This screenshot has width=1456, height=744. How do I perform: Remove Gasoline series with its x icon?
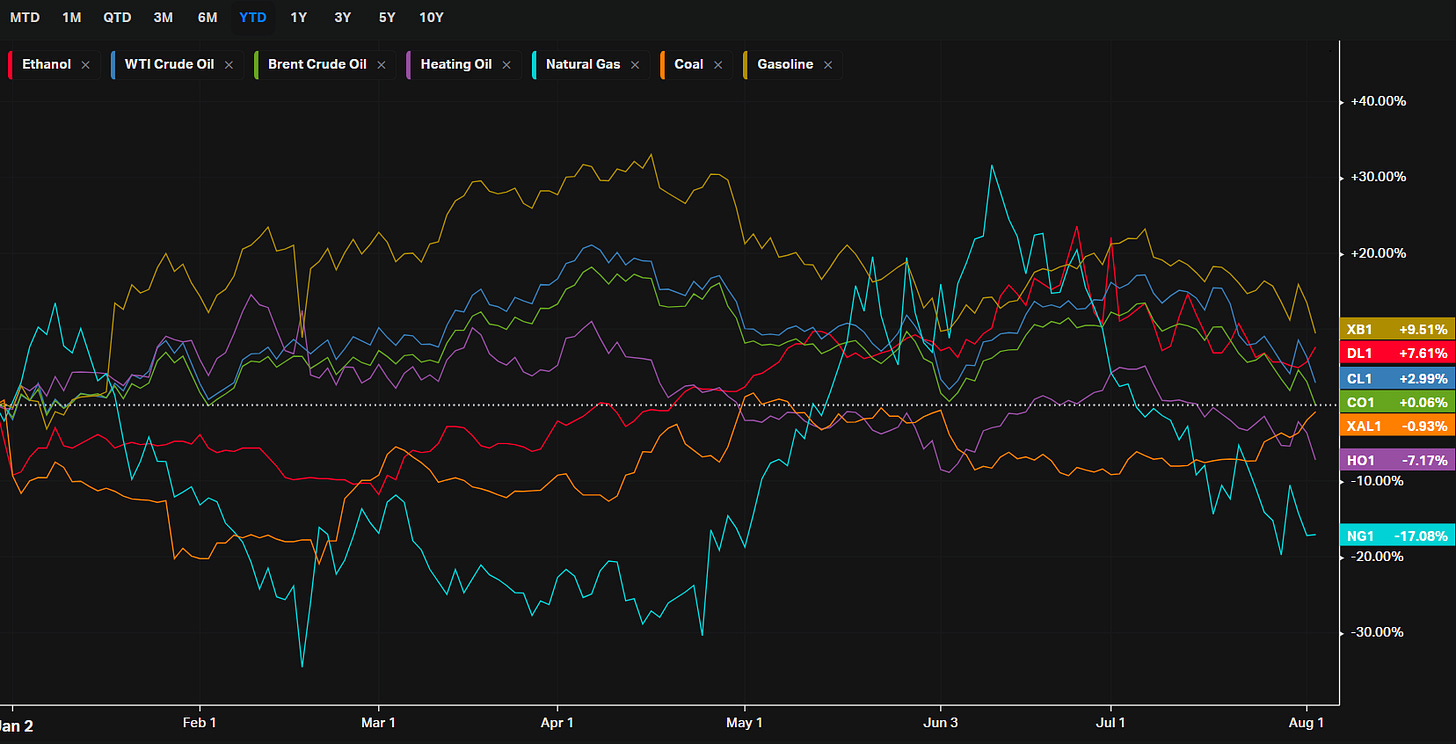(x=827, y=65)
